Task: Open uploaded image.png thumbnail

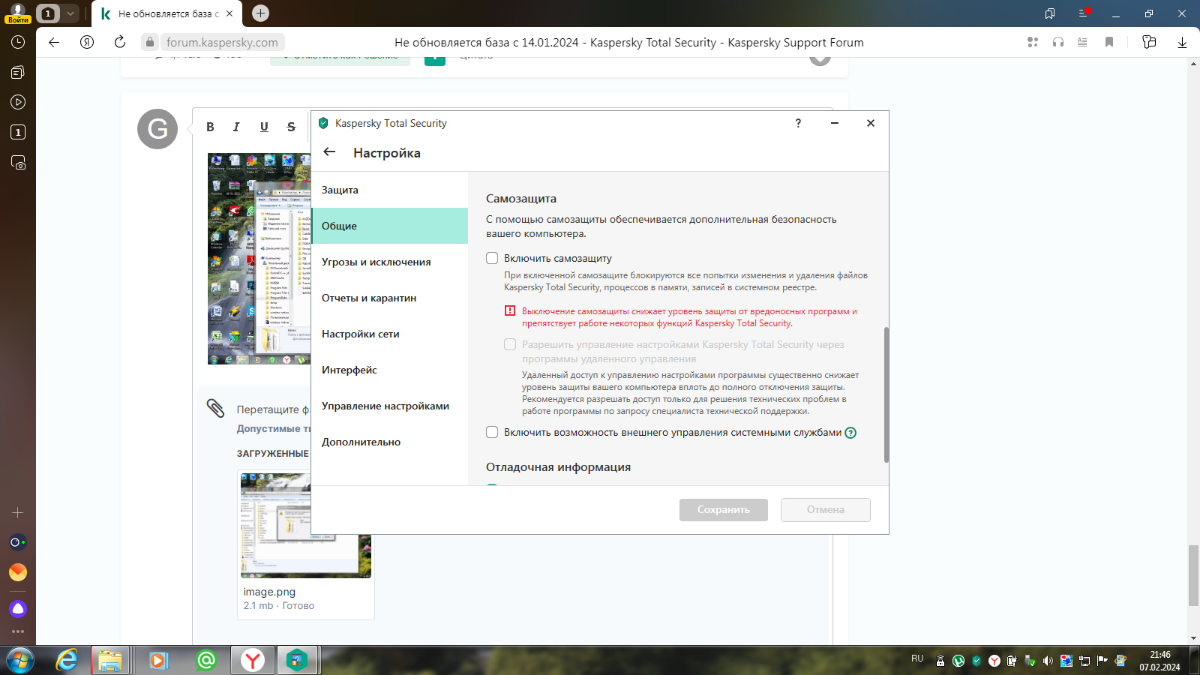Action: [x=306, y=525]
